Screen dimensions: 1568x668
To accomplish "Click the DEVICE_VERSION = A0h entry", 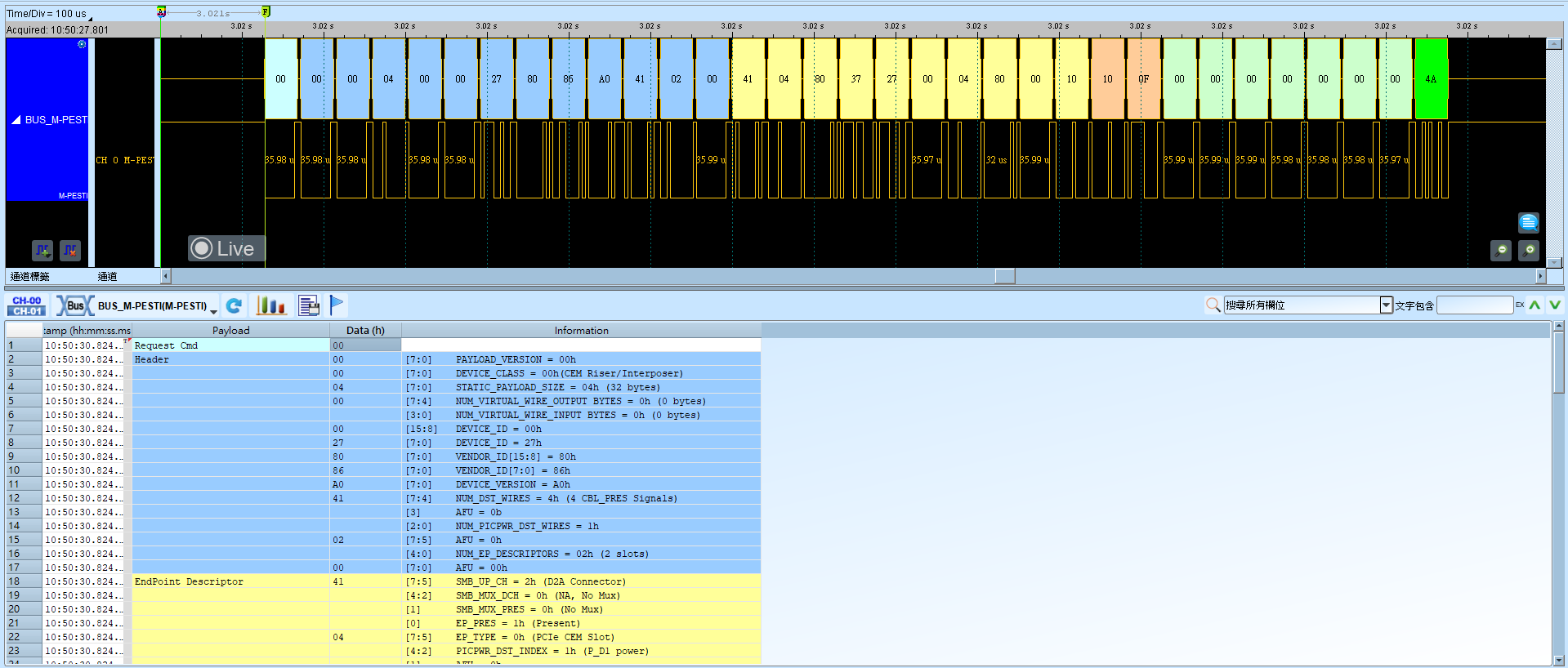I will coord(512,484).
